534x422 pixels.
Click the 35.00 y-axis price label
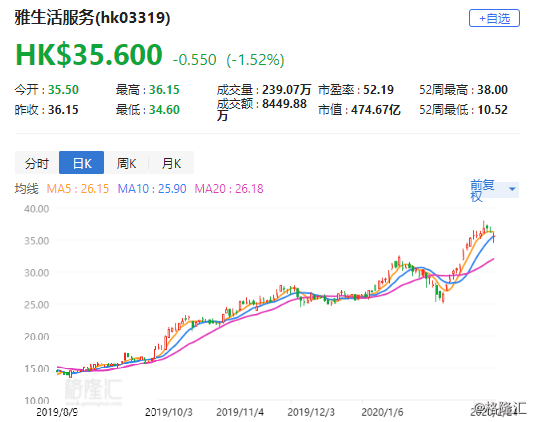pyautogui.click(x=36, y=241)
